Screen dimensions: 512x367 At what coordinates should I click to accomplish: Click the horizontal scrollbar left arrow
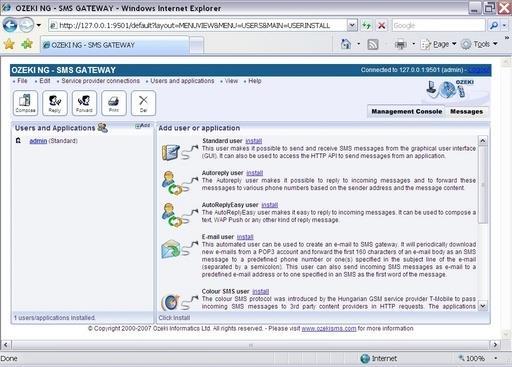coord(6,344)
